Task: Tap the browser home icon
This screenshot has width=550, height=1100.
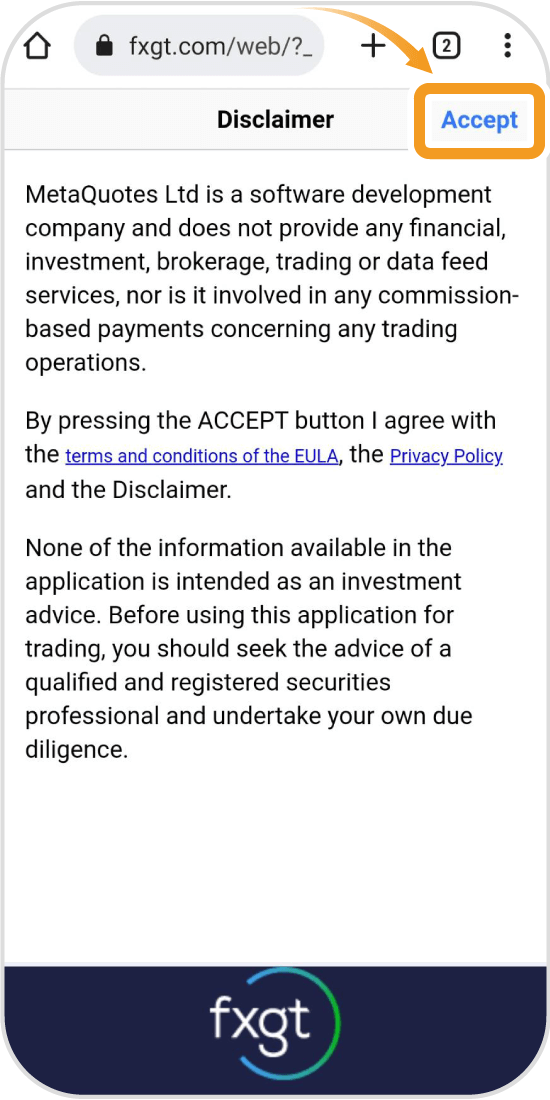Action: pos(38,46)
